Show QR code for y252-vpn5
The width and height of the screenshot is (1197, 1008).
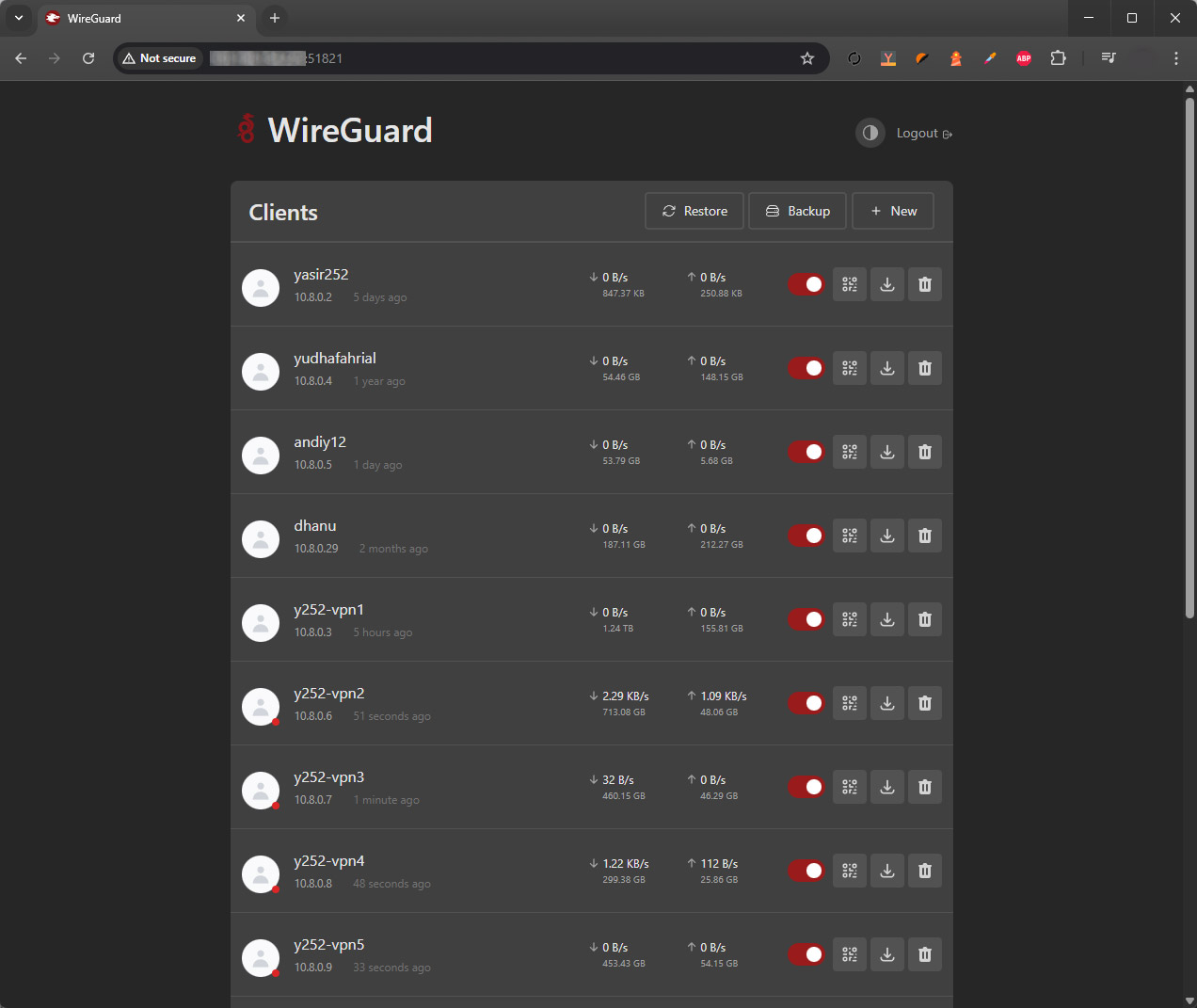coord(850,954)
